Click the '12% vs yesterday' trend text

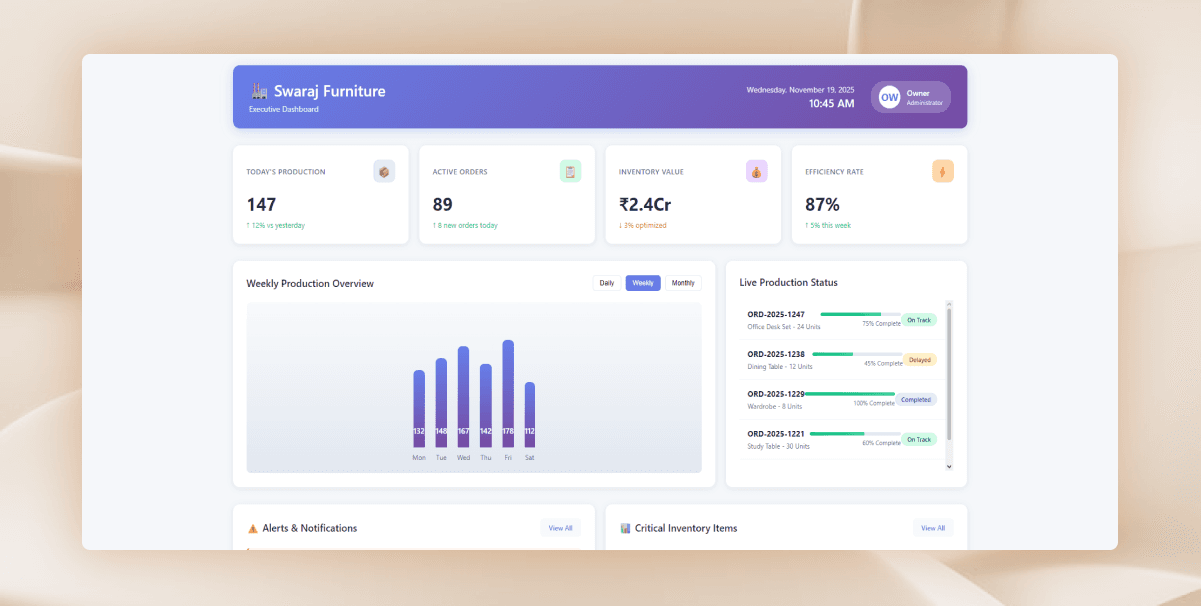click(x=276, y=225)
